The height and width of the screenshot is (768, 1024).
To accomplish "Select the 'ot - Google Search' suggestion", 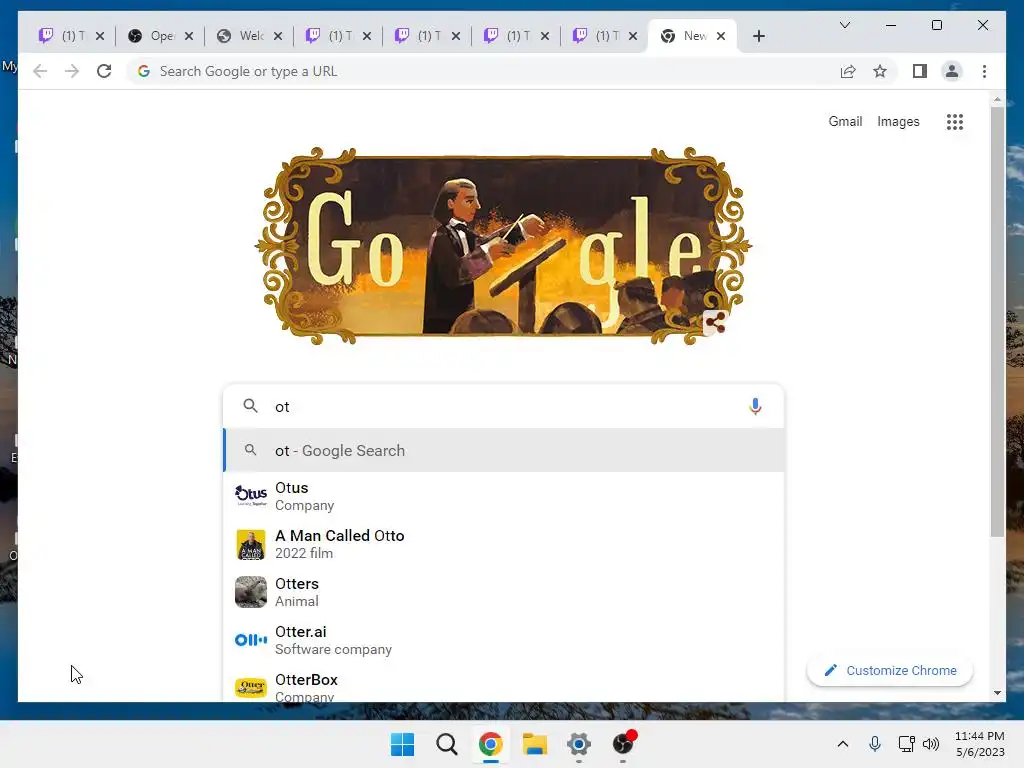I will [503, 451].
